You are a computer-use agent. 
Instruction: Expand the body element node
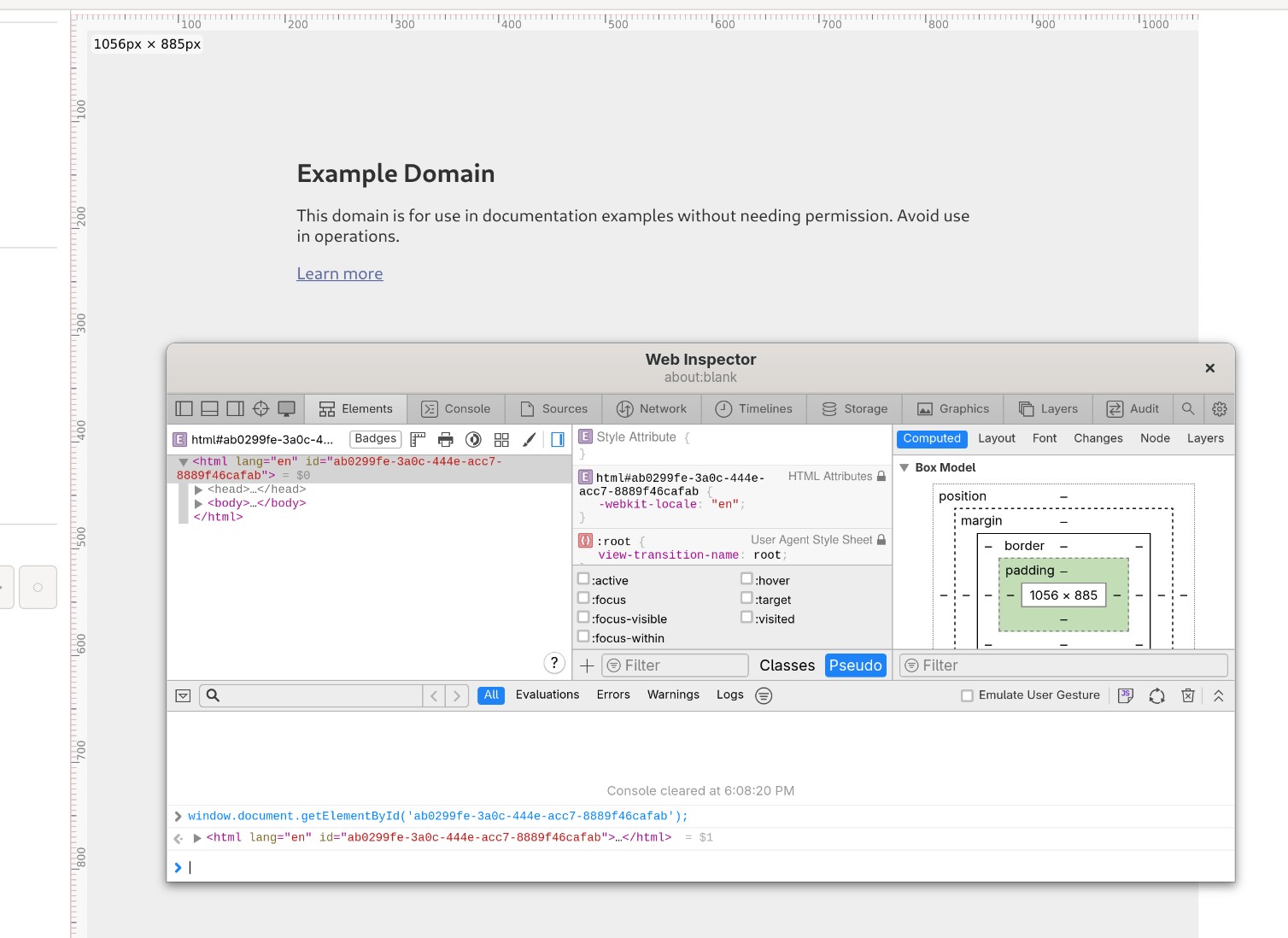coord(198,503)
